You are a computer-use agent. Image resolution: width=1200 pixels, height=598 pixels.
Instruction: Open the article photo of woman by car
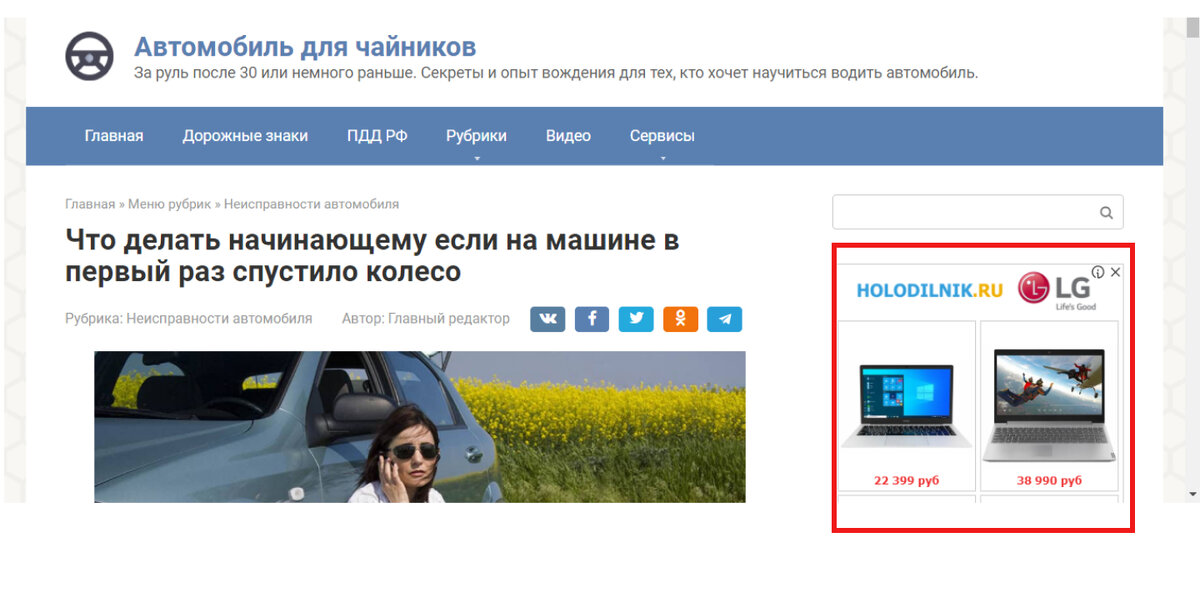[420, 426]
